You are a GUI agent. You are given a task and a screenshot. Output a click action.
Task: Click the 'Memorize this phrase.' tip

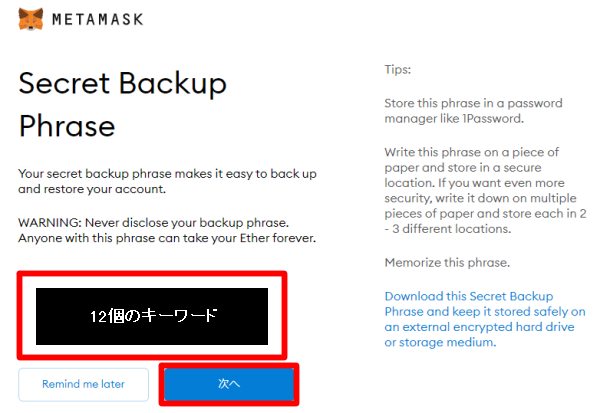[x=447, y=263]
